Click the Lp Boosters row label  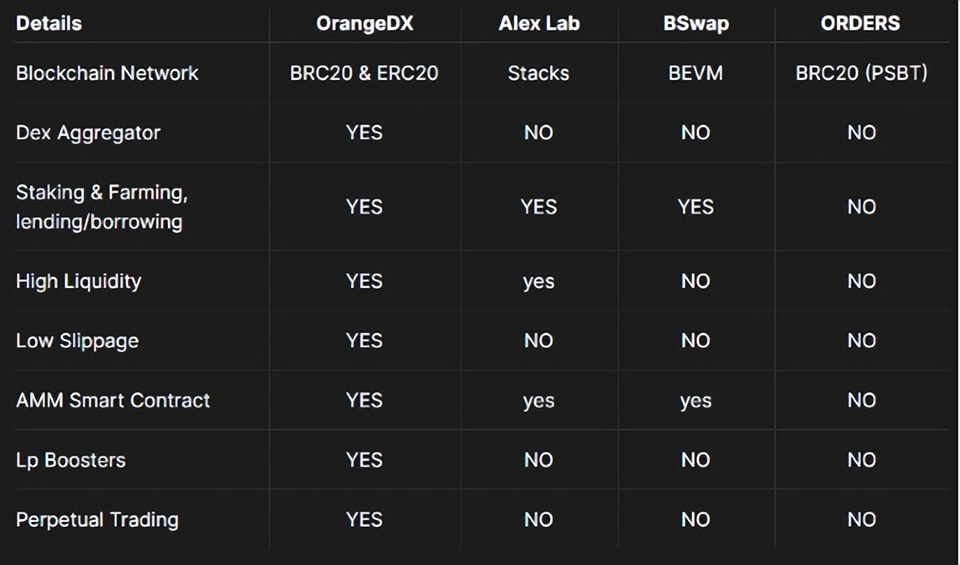pyautogui.click(x=71, y=460)
